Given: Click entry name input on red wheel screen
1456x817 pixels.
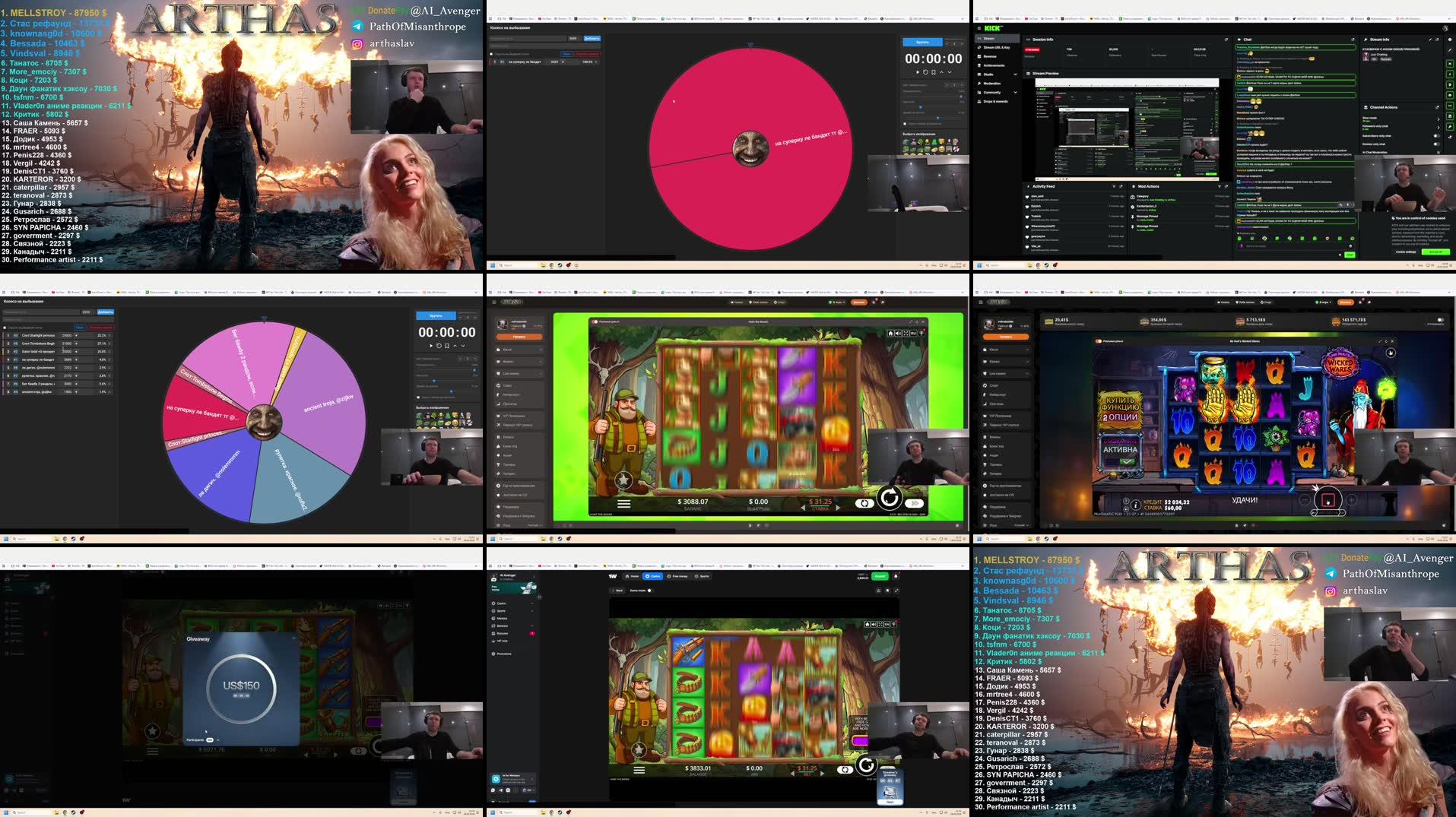Looking at the screenshot, I should (528, 38).
